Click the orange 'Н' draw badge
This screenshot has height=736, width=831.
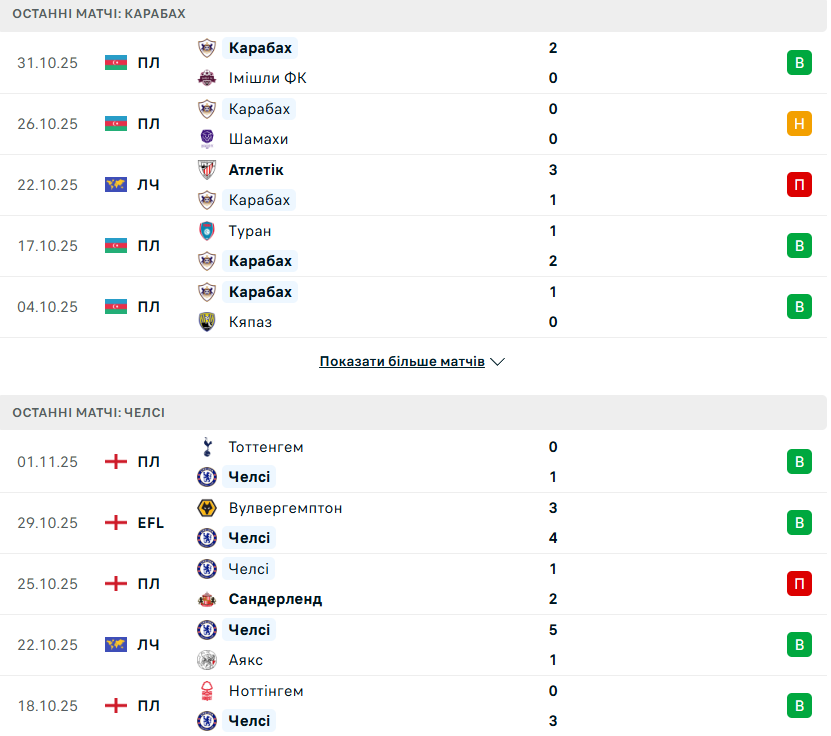[x=799, y=124]
